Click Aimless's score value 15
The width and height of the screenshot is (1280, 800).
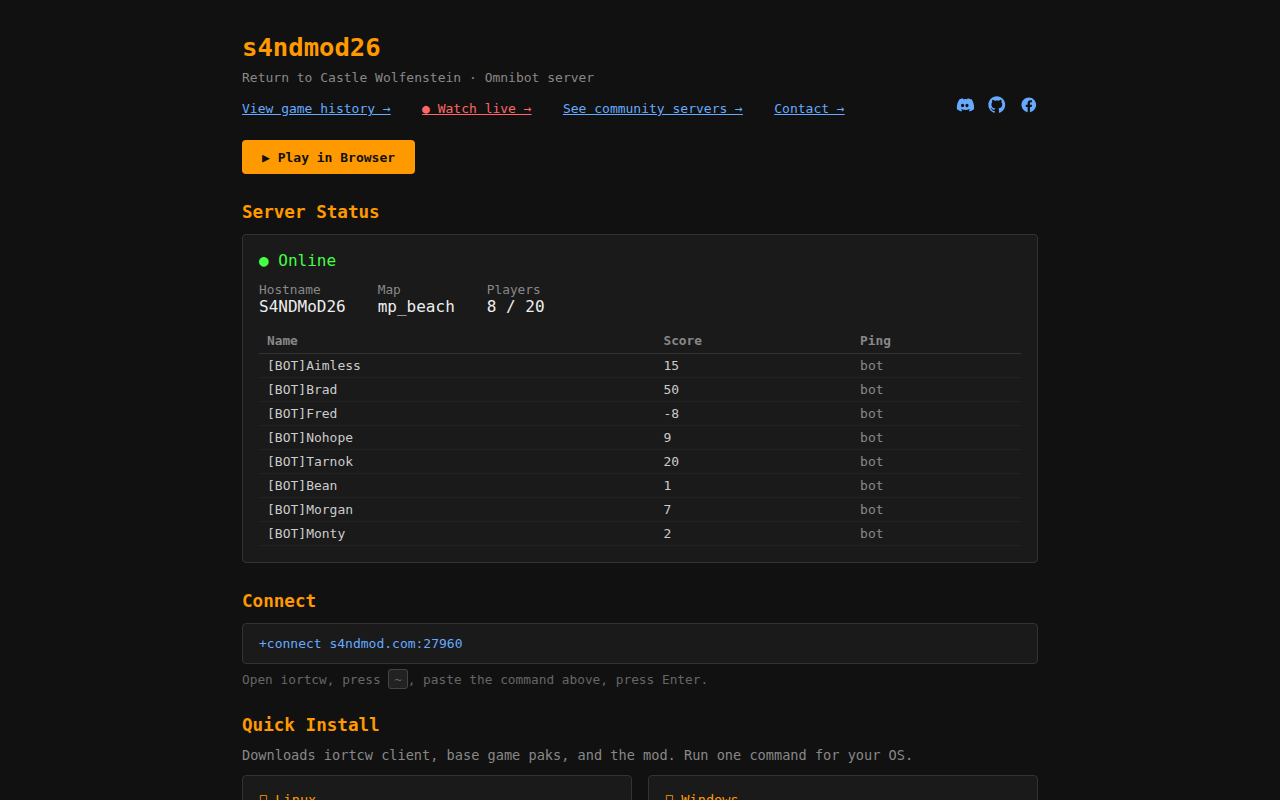671,366
